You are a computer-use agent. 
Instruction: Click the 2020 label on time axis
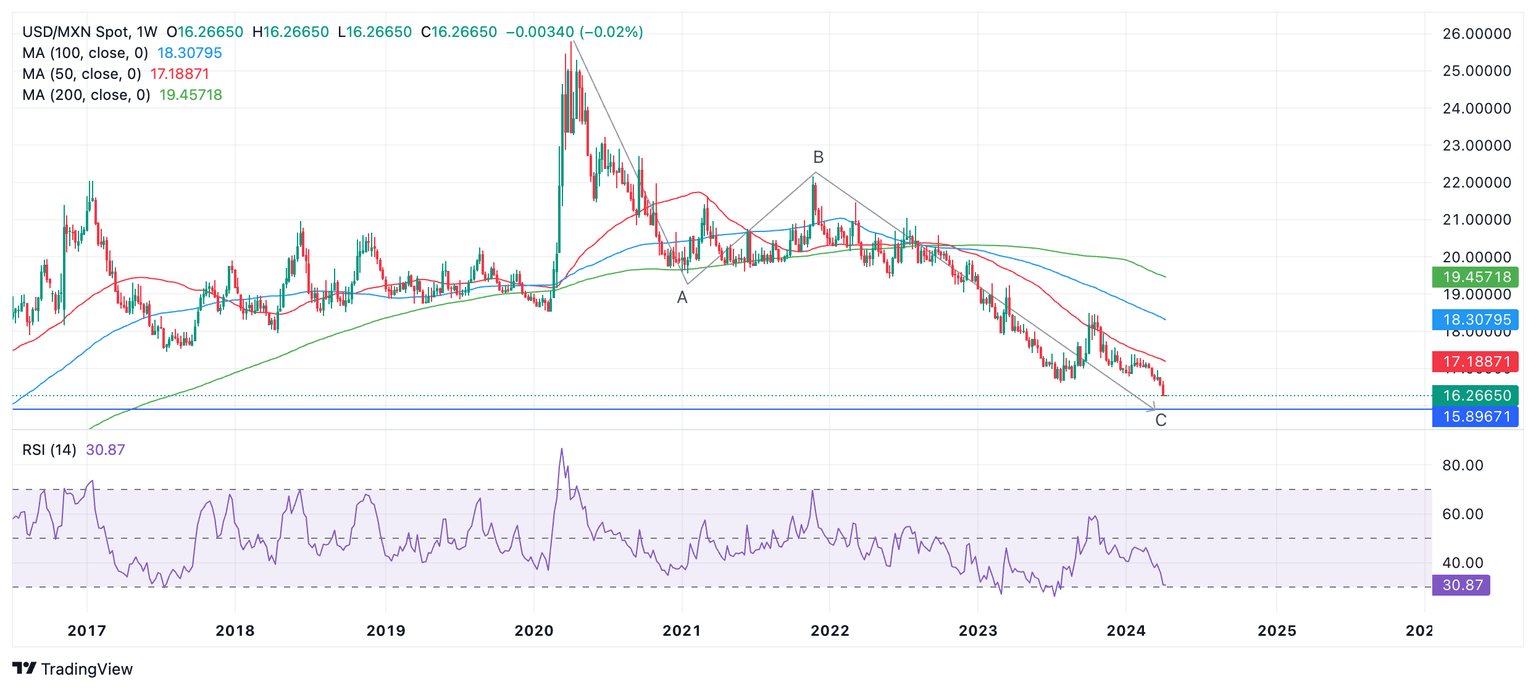(533, 631)
